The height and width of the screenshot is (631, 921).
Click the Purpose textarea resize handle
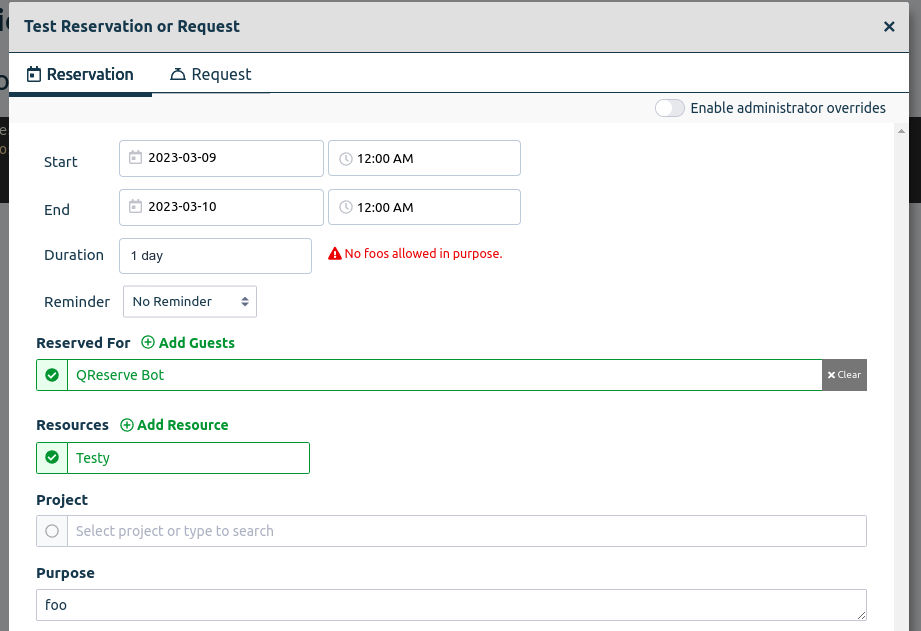(861, 615)
